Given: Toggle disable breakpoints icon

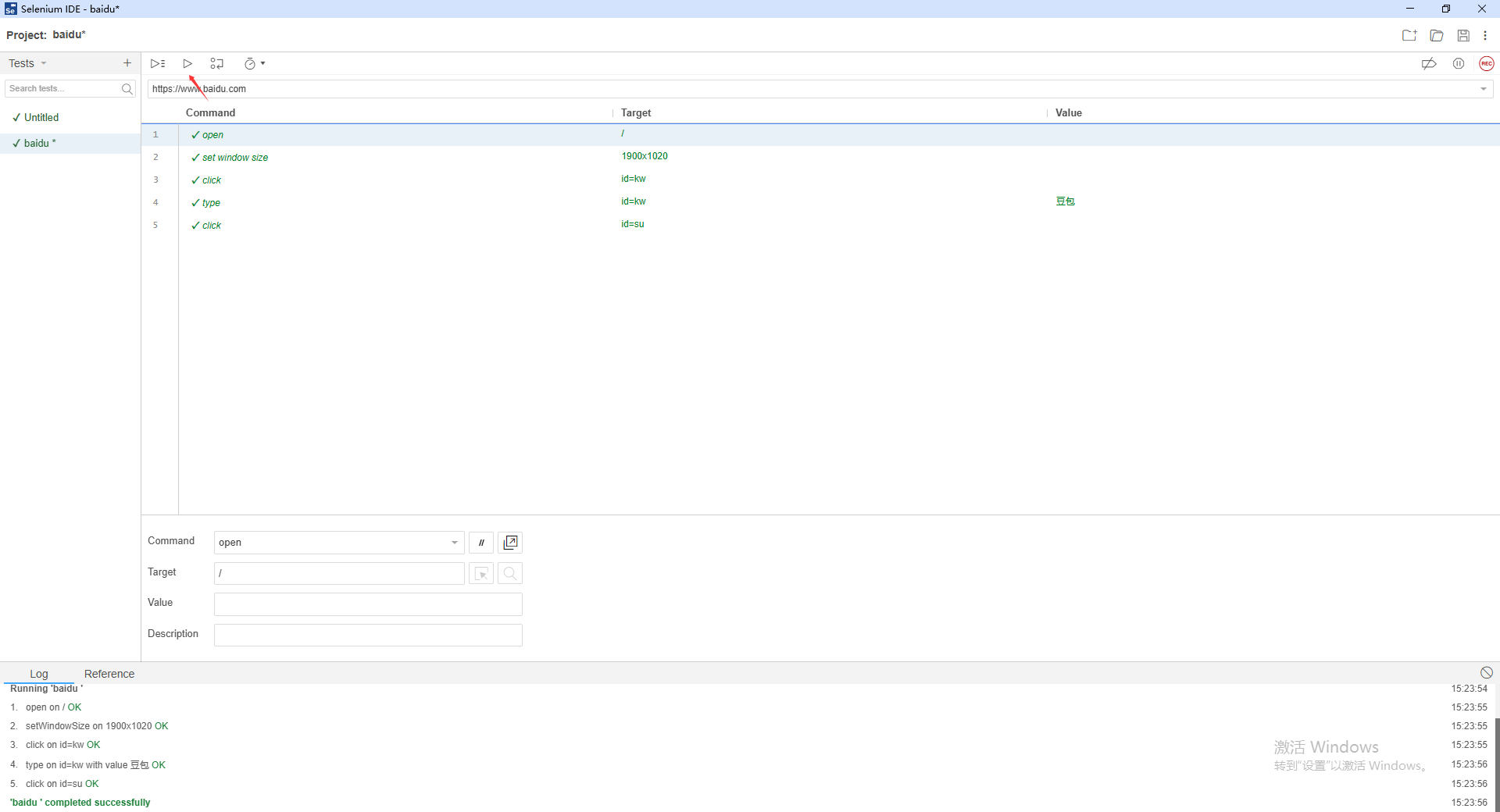Looking at the screenshot, I should pos(1429,63).
